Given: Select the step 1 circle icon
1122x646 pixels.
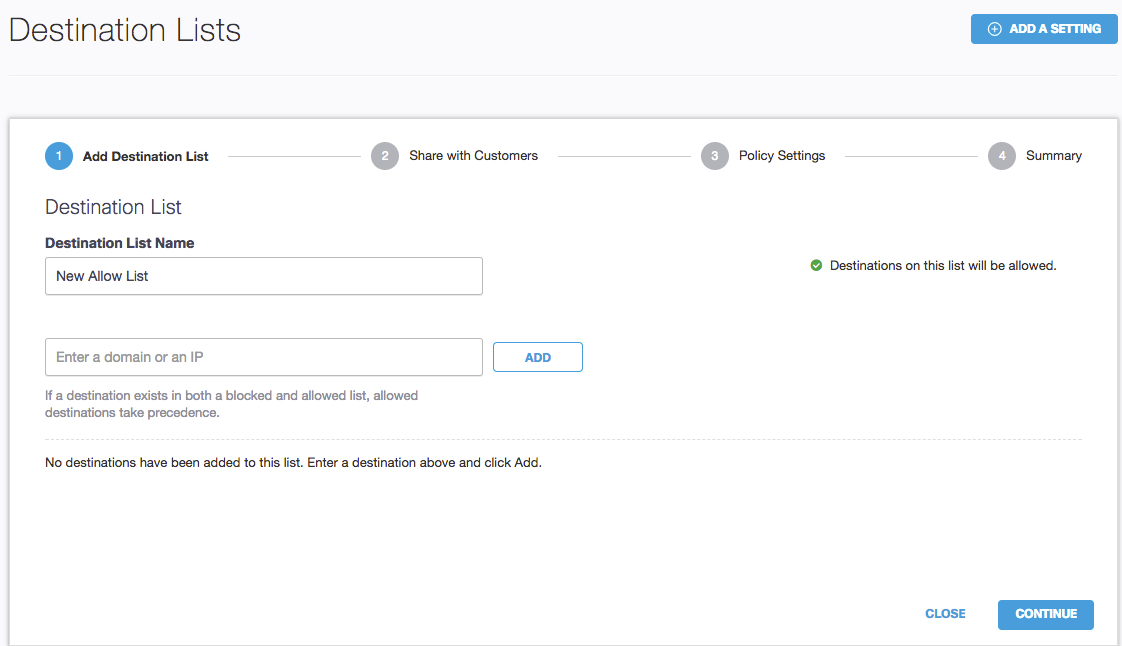Looking at the screenshot, I should pos(59,156).
